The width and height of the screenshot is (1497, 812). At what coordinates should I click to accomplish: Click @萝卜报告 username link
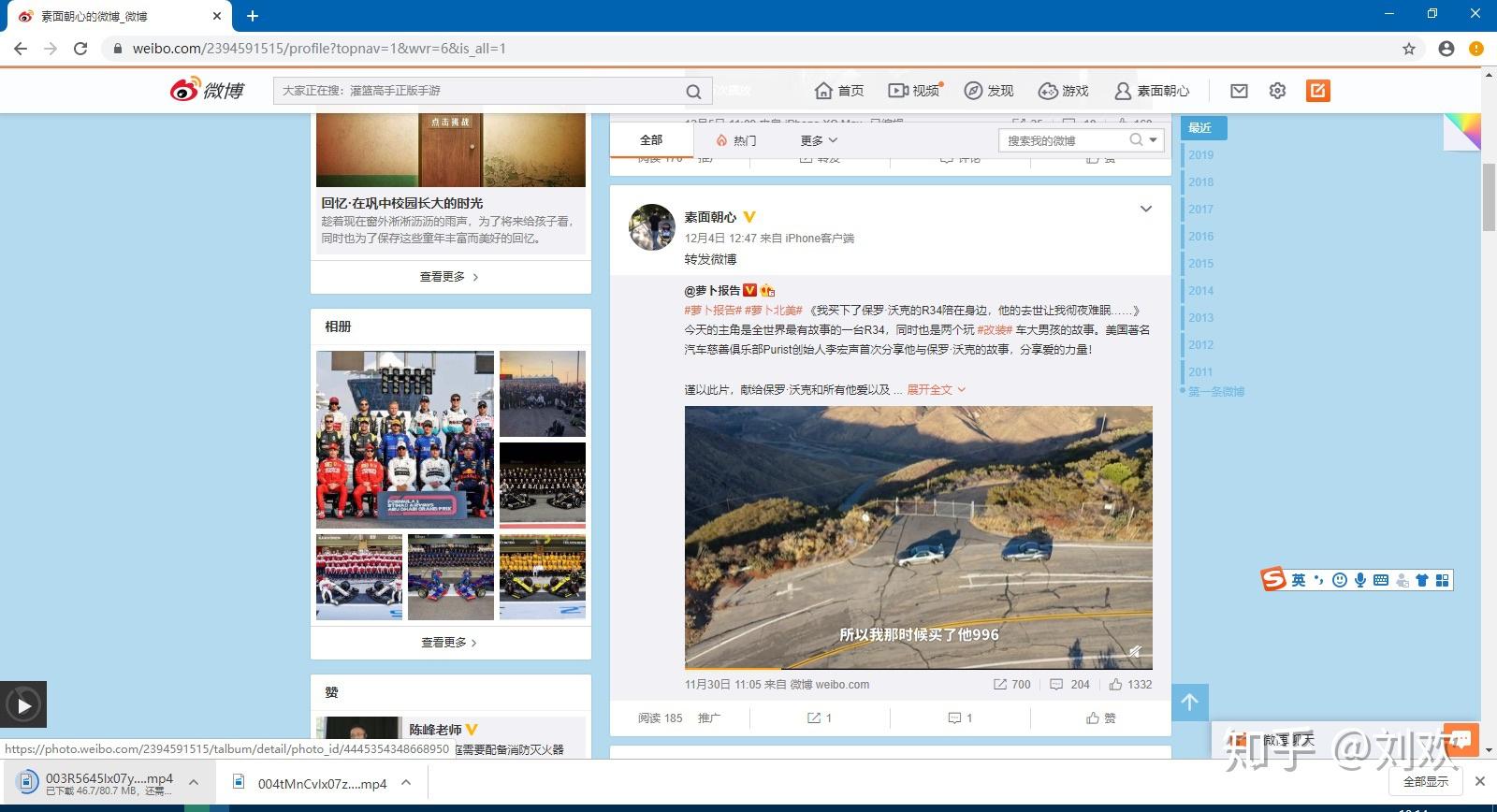click(712, 291)
